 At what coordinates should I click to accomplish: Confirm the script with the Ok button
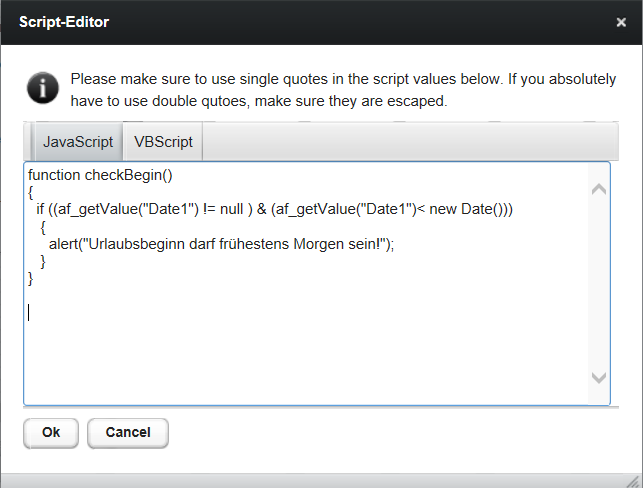point(51,433)
